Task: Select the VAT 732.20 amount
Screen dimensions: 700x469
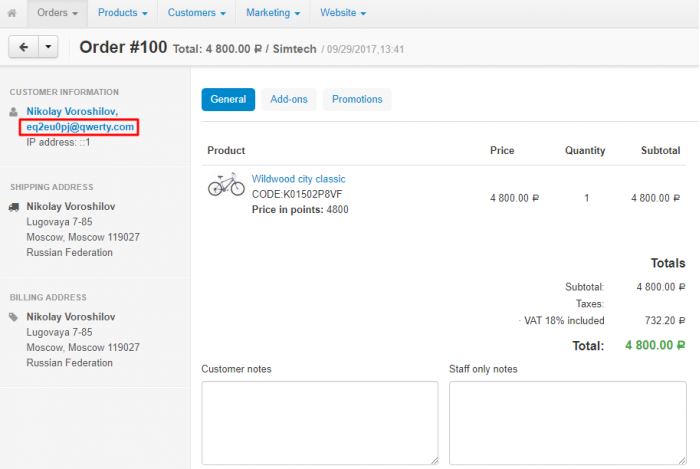Action: click(665, 320)
